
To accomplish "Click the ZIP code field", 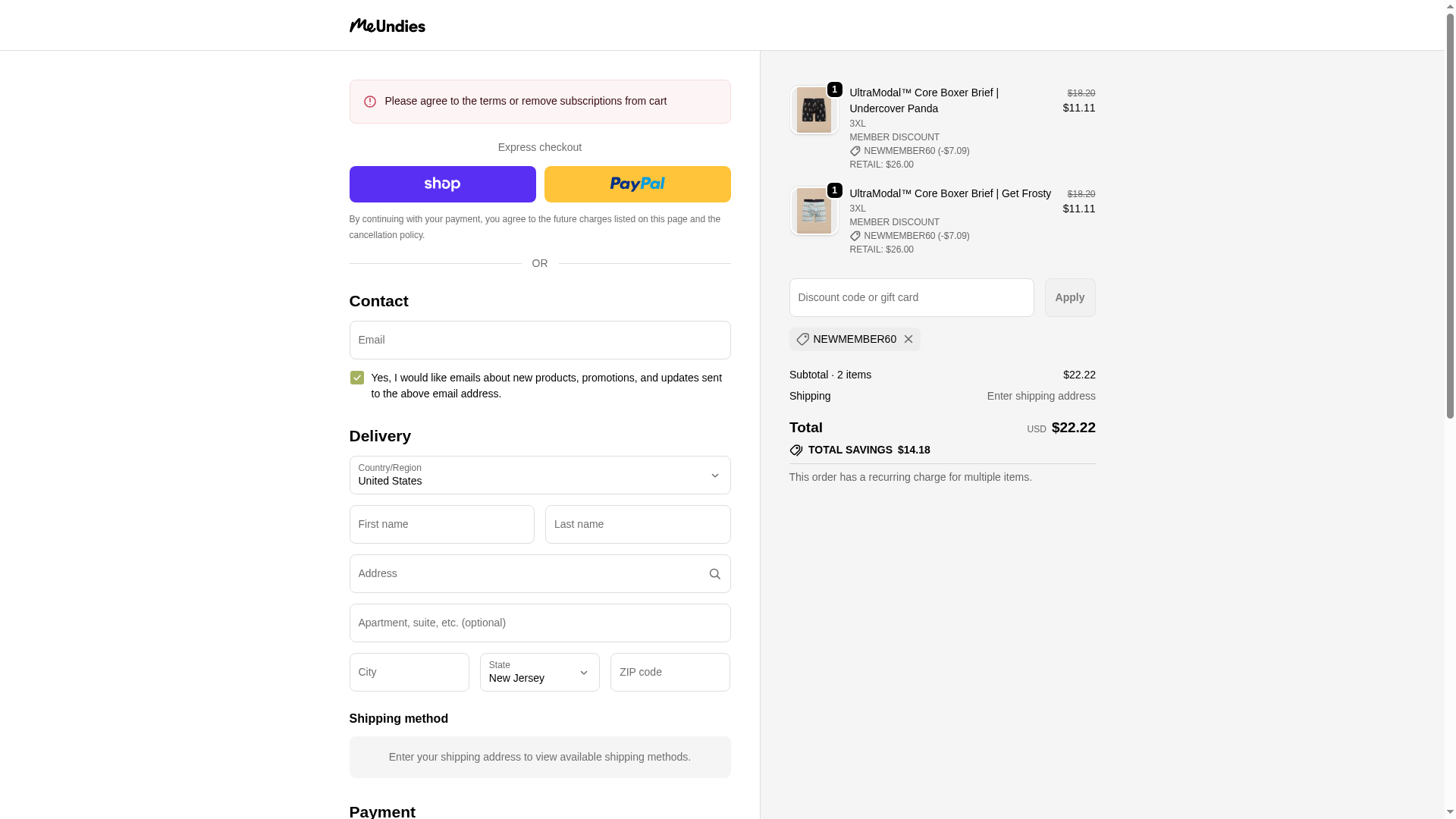I will [670, 673].
